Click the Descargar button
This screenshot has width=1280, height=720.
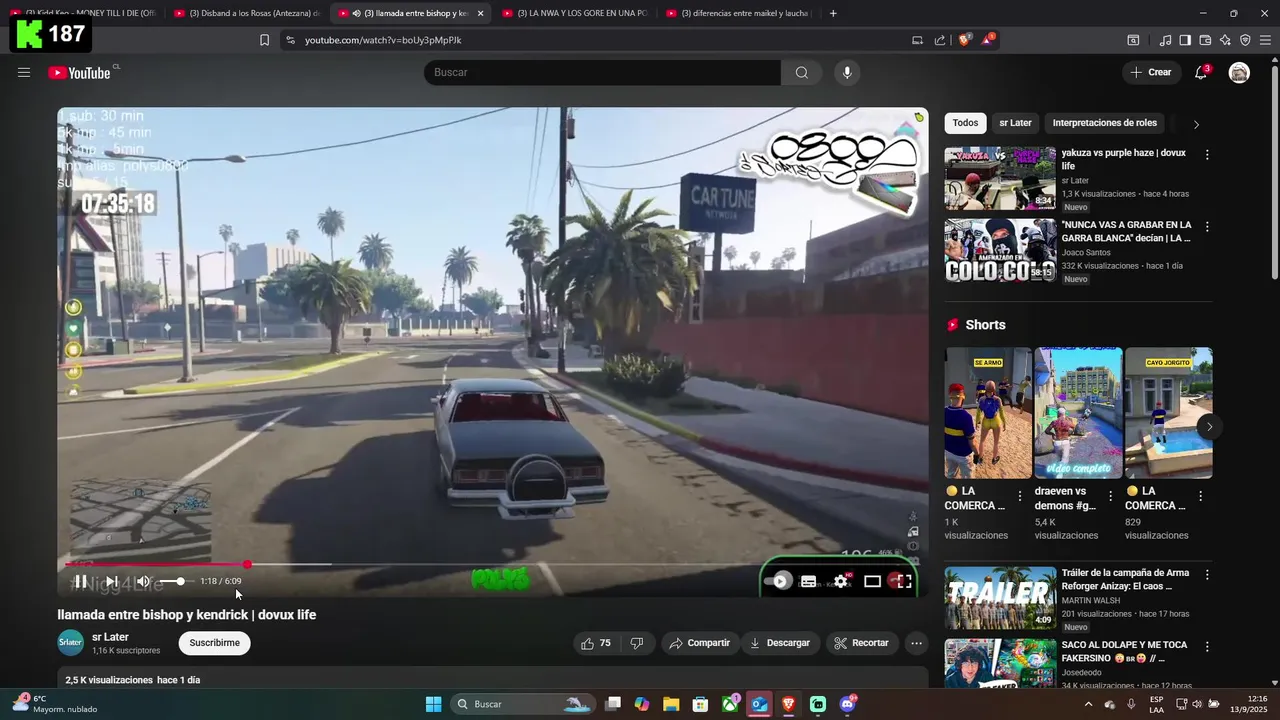pyautogui.click(x=780, y=643)
